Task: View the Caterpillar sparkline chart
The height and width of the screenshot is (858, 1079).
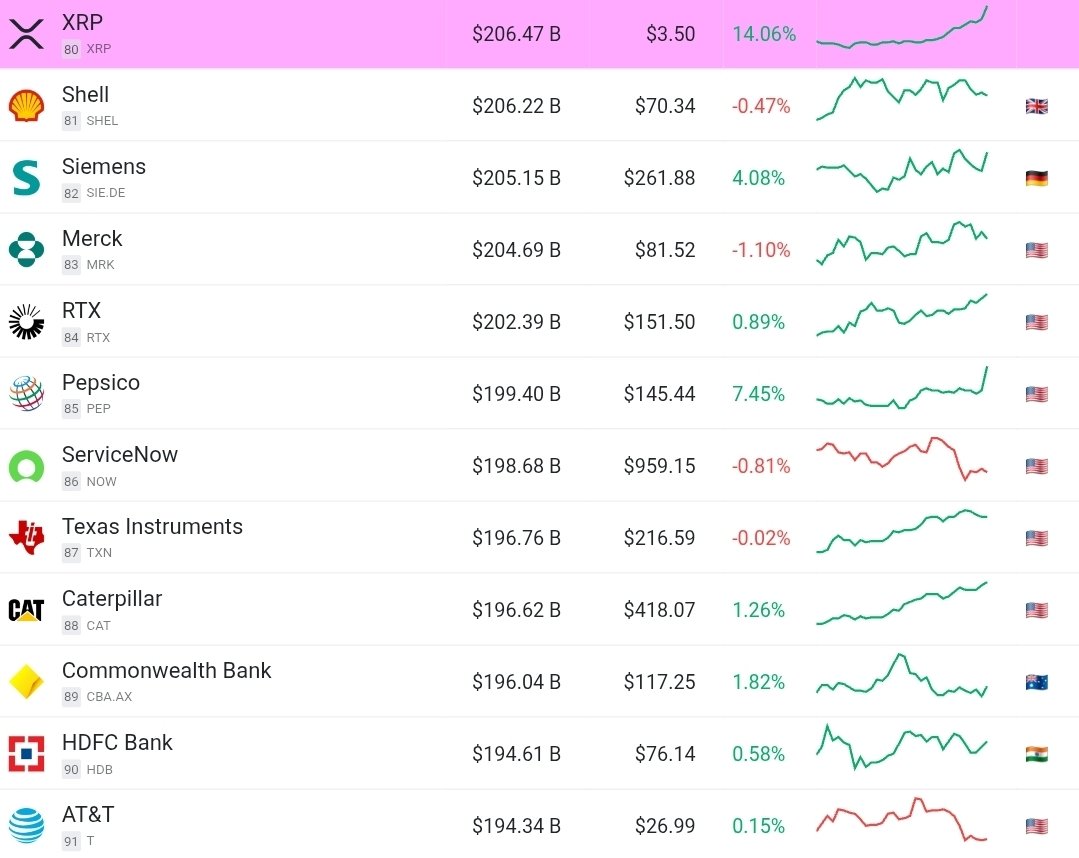Action: [902, 603]
